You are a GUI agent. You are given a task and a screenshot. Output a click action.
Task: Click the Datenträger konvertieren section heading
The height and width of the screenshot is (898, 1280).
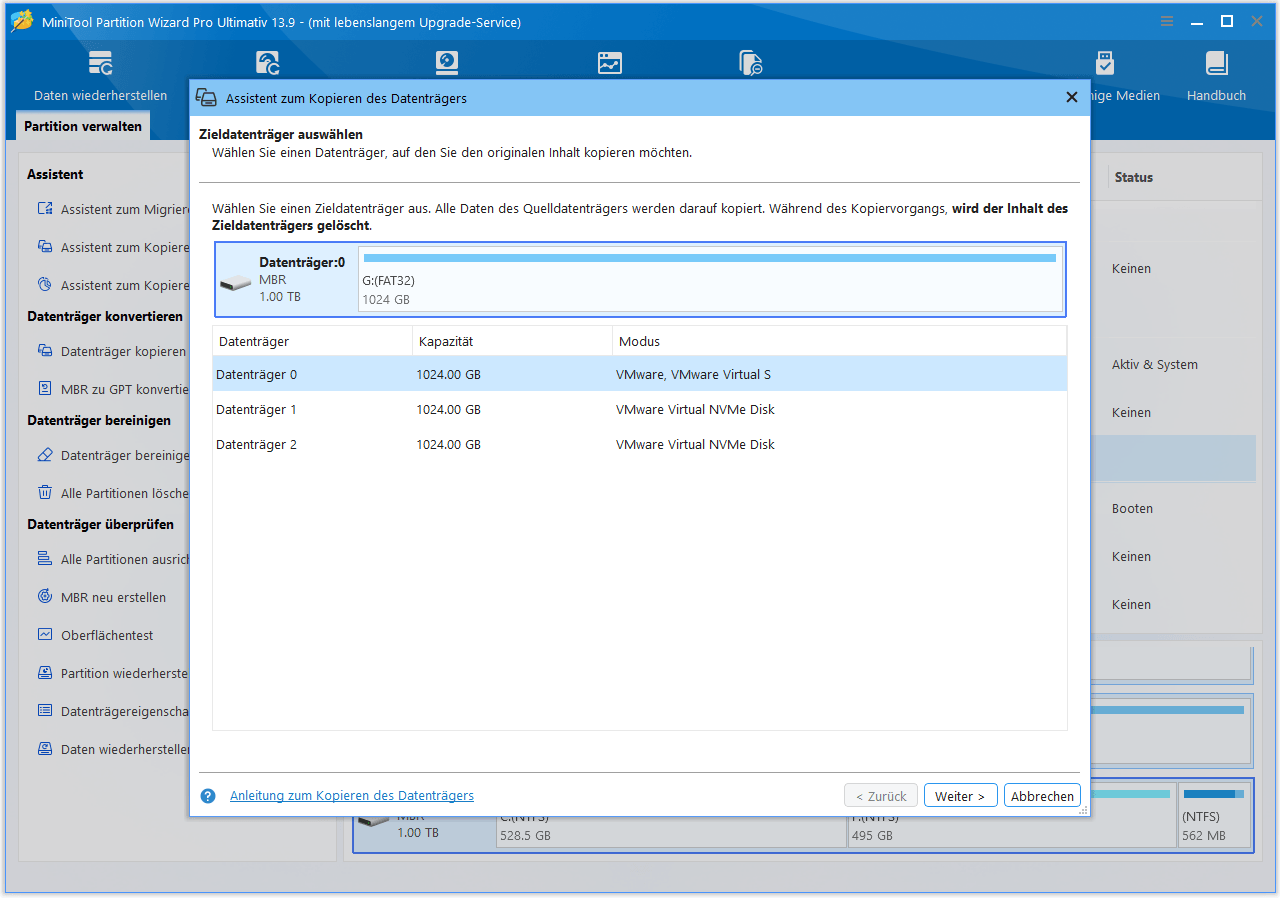click(105, 316)
